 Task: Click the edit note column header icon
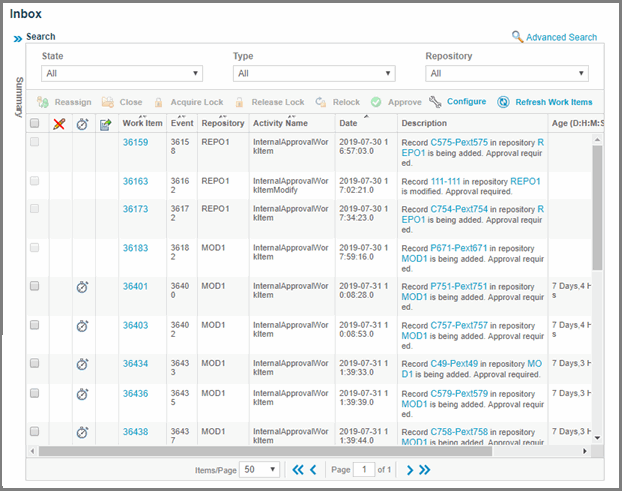tap(105, 123)
